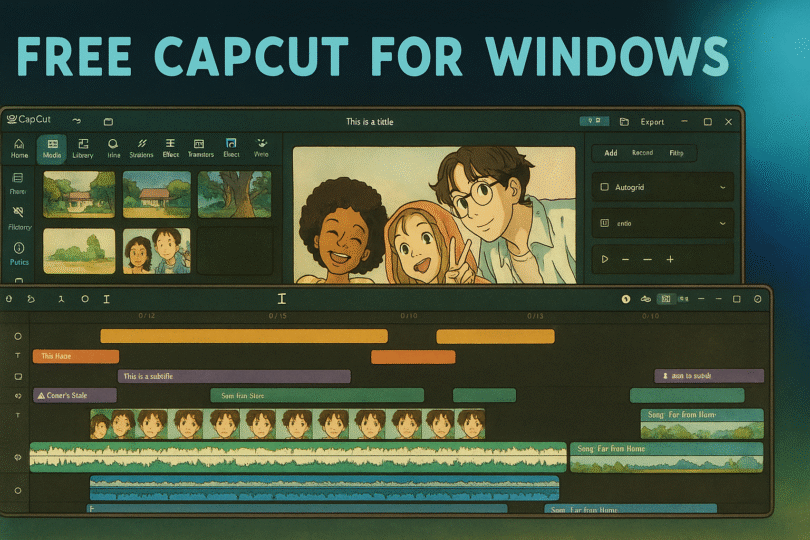Click the play button in right panel
Image resolution: width=810 pixels, height=540 pixels.
pyautogui.click(x=604, y=259)
